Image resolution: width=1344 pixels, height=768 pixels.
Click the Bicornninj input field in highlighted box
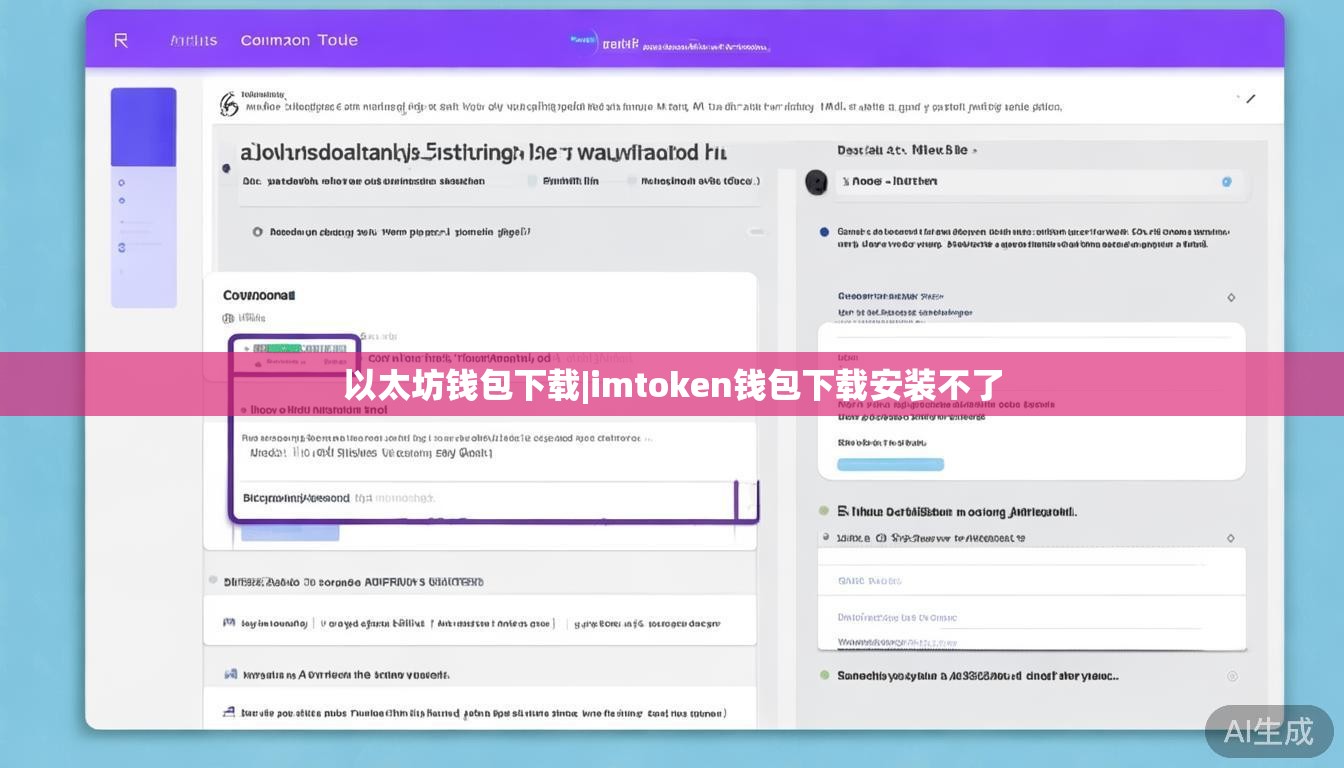point(485,498)
